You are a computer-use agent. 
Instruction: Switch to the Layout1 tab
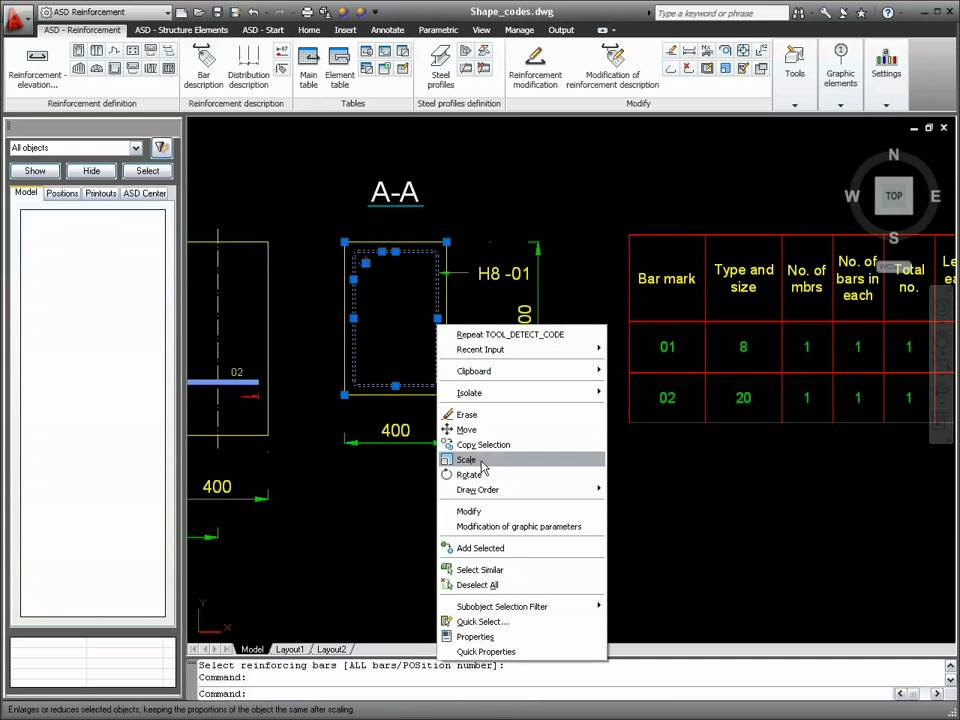289,649
